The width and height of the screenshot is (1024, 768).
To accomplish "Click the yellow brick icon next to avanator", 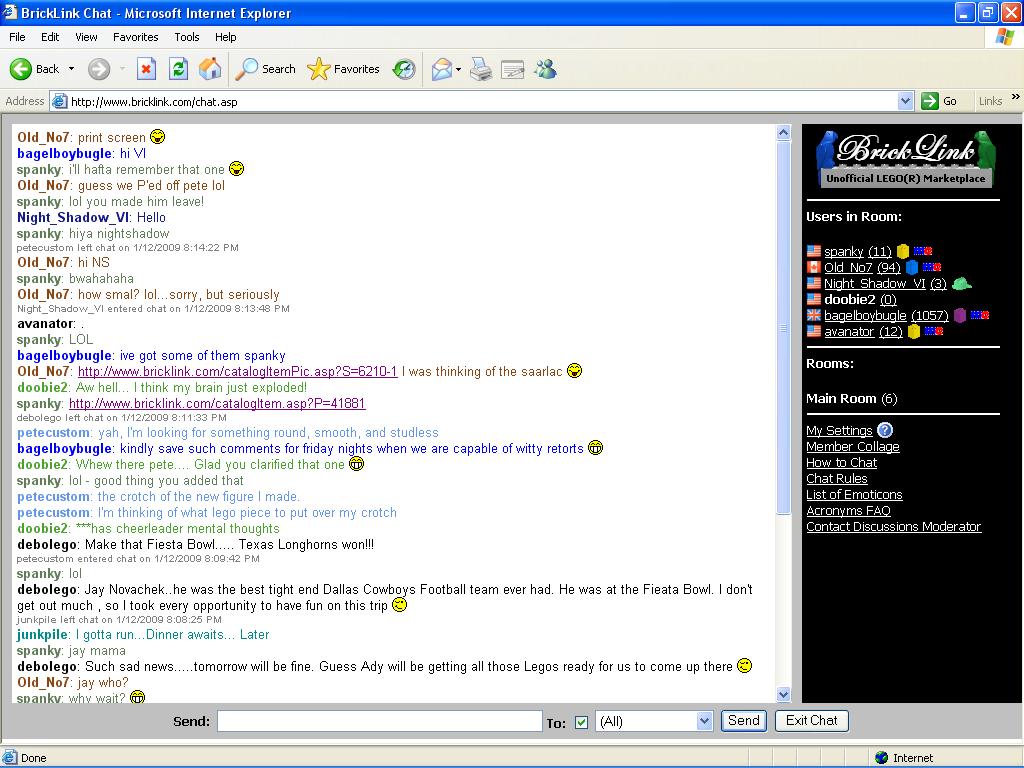I will tap(914, 332).
